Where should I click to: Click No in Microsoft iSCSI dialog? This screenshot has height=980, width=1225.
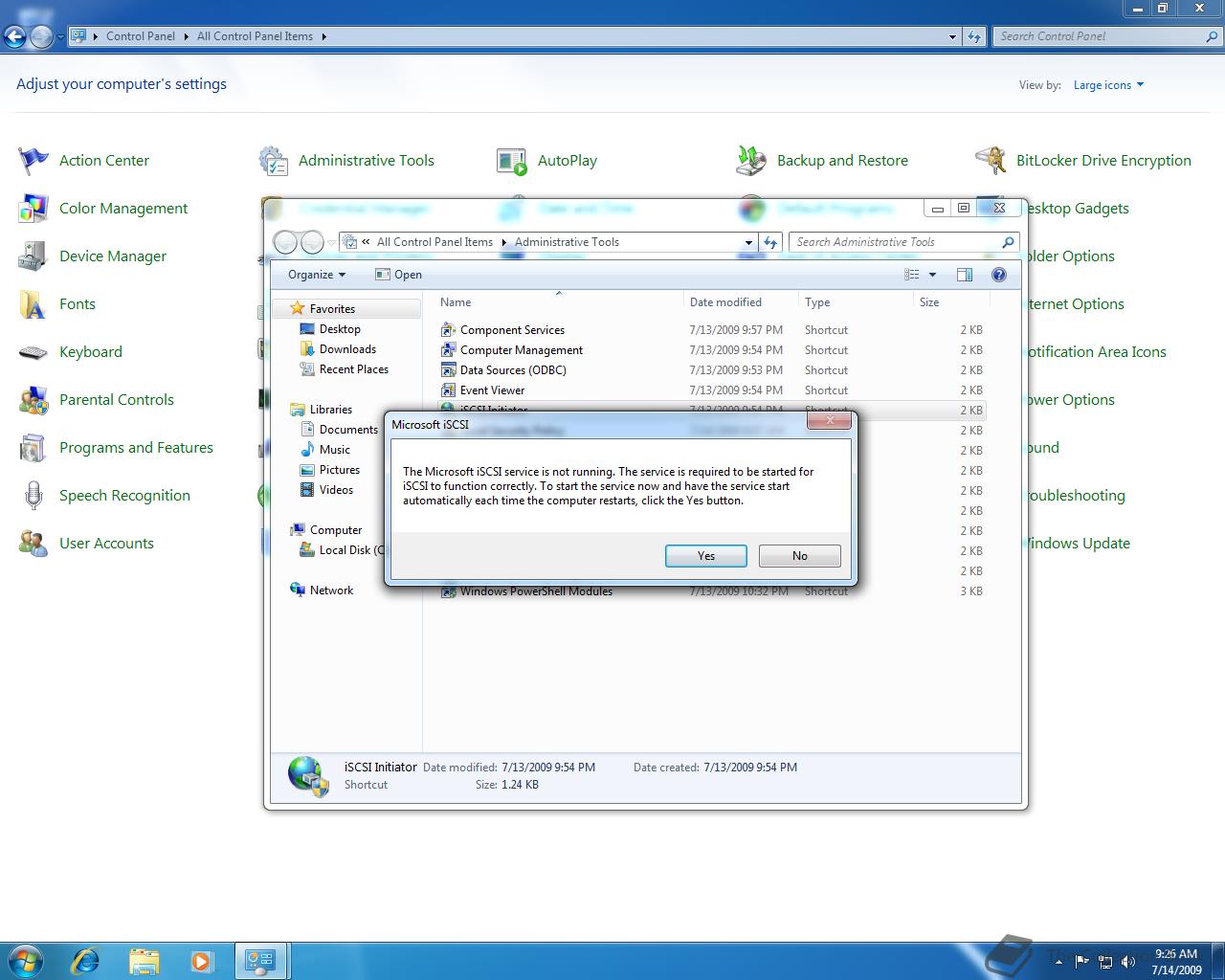(x=800, y=556)
